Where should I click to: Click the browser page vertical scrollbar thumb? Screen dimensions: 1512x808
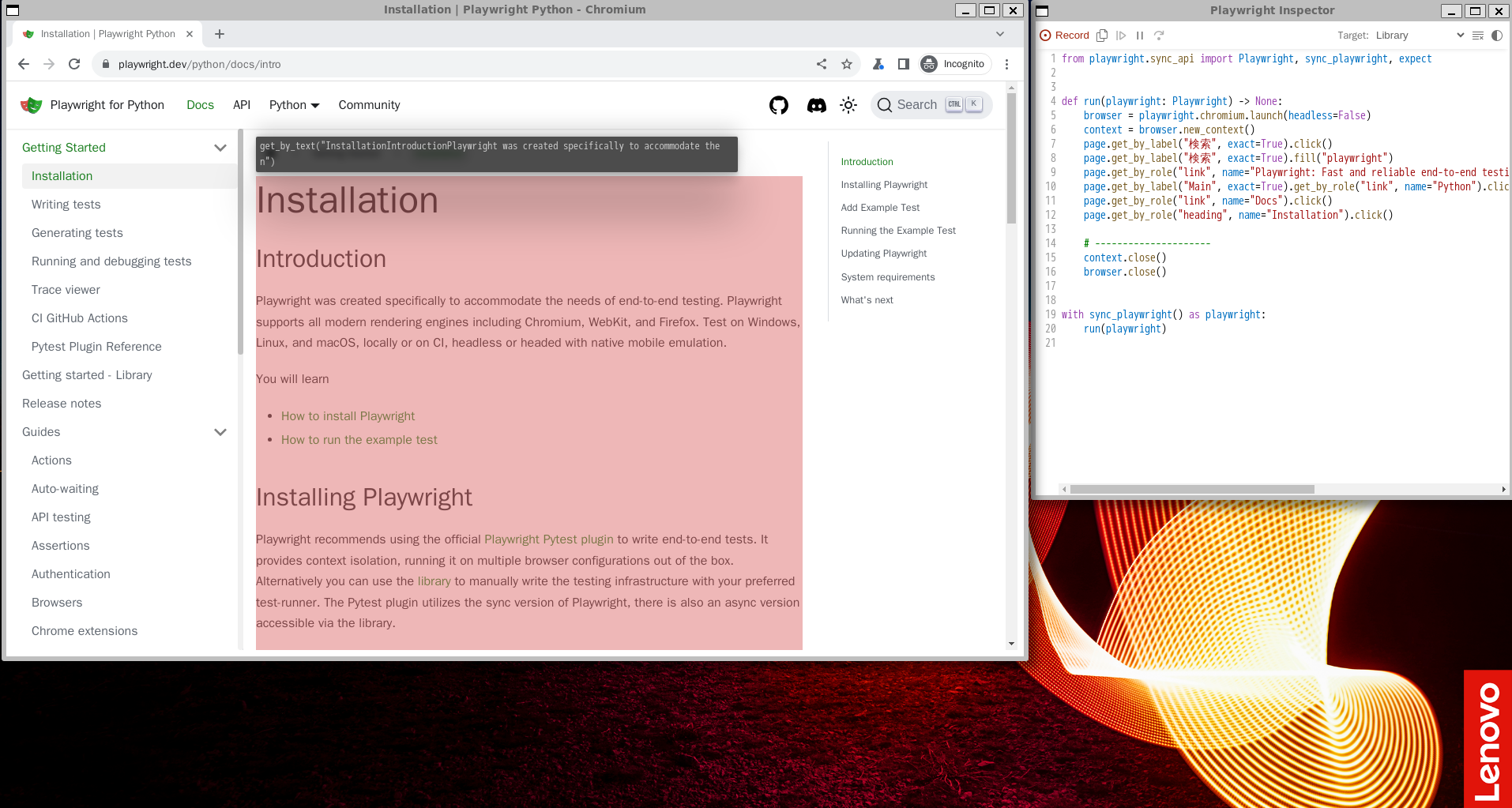[1011, 158]
